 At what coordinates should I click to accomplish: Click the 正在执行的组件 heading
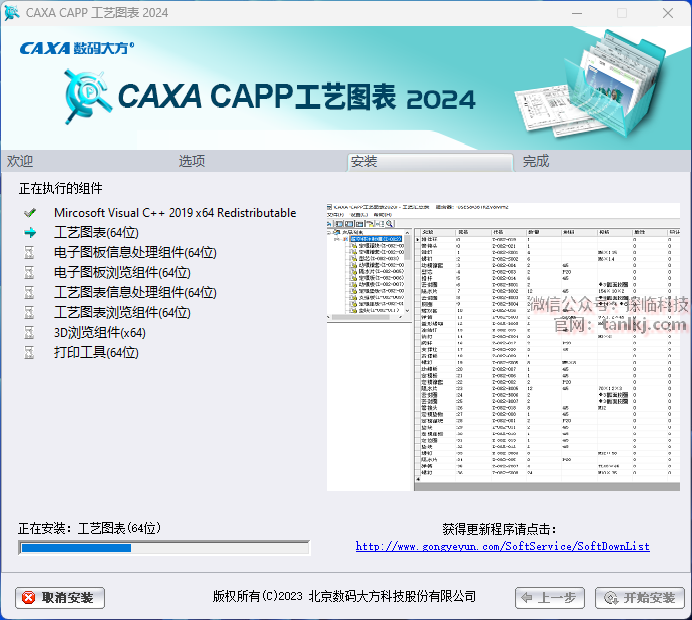(x=60, y=188)
